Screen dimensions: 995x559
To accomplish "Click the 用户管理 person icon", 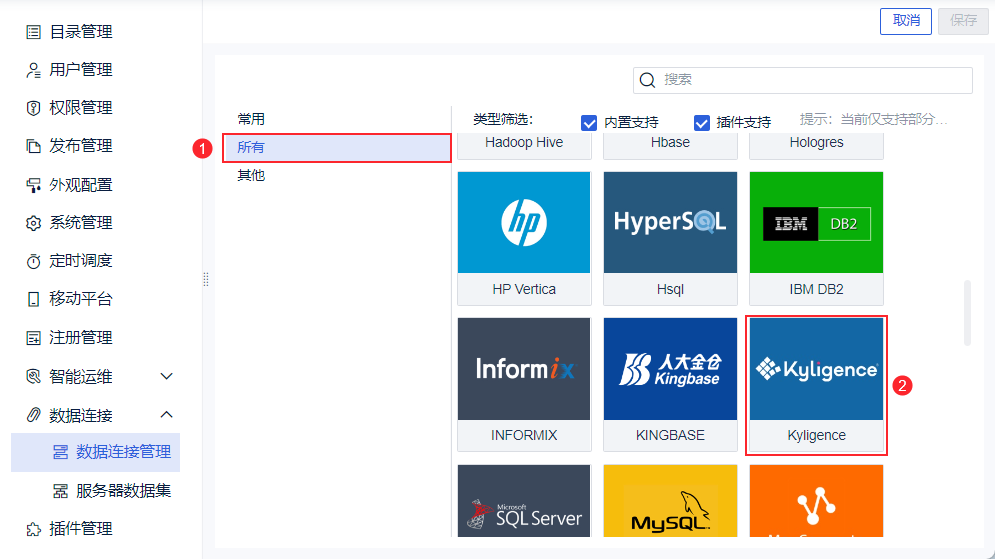I will pyautogui.click(x=34, y=70).
